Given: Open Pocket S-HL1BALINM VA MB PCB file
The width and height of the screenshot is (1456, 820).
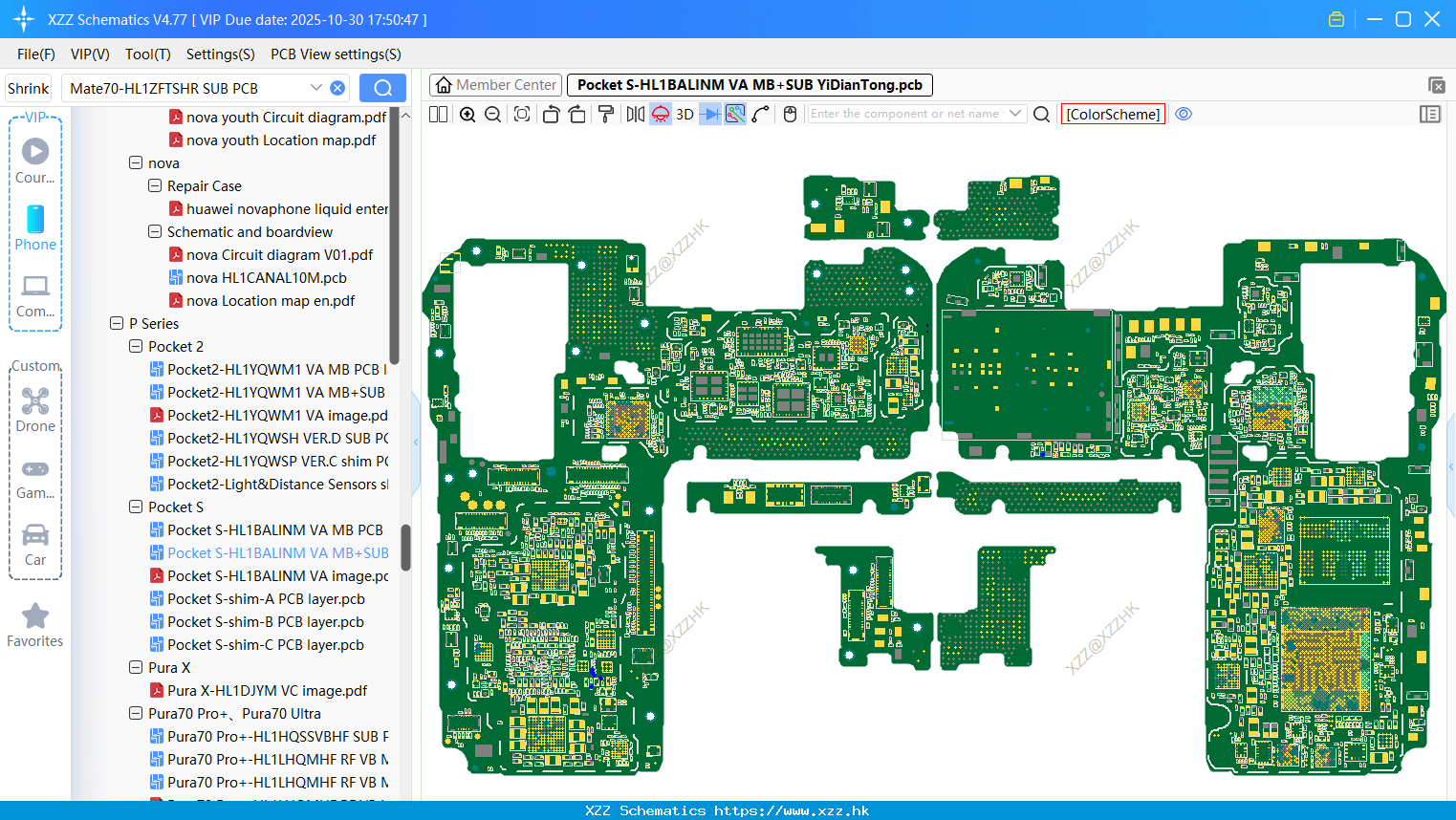Looking at the screenshot, I should pyautogui.click(x=267, y=530).
